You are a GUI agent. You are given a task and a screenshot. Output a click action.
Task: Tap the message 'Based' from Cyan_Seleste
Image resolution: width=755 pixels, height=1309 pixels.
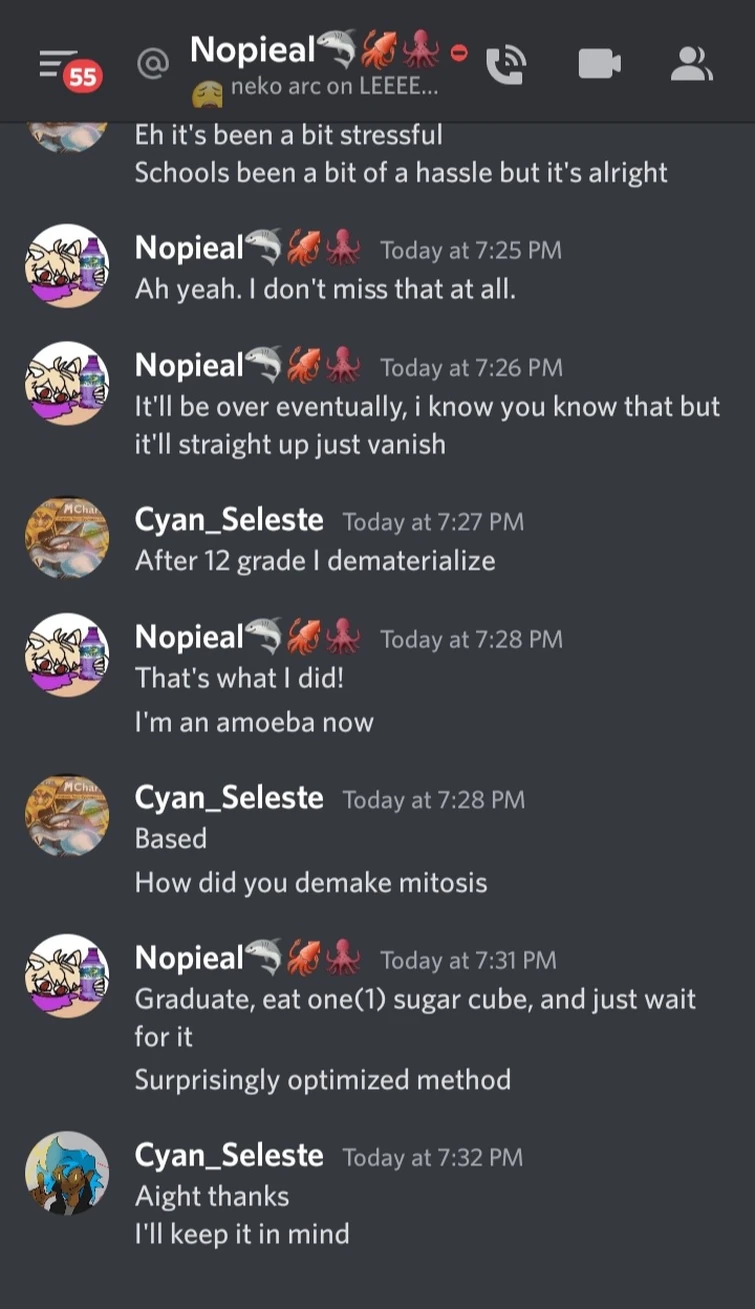[x=170, y=839]
